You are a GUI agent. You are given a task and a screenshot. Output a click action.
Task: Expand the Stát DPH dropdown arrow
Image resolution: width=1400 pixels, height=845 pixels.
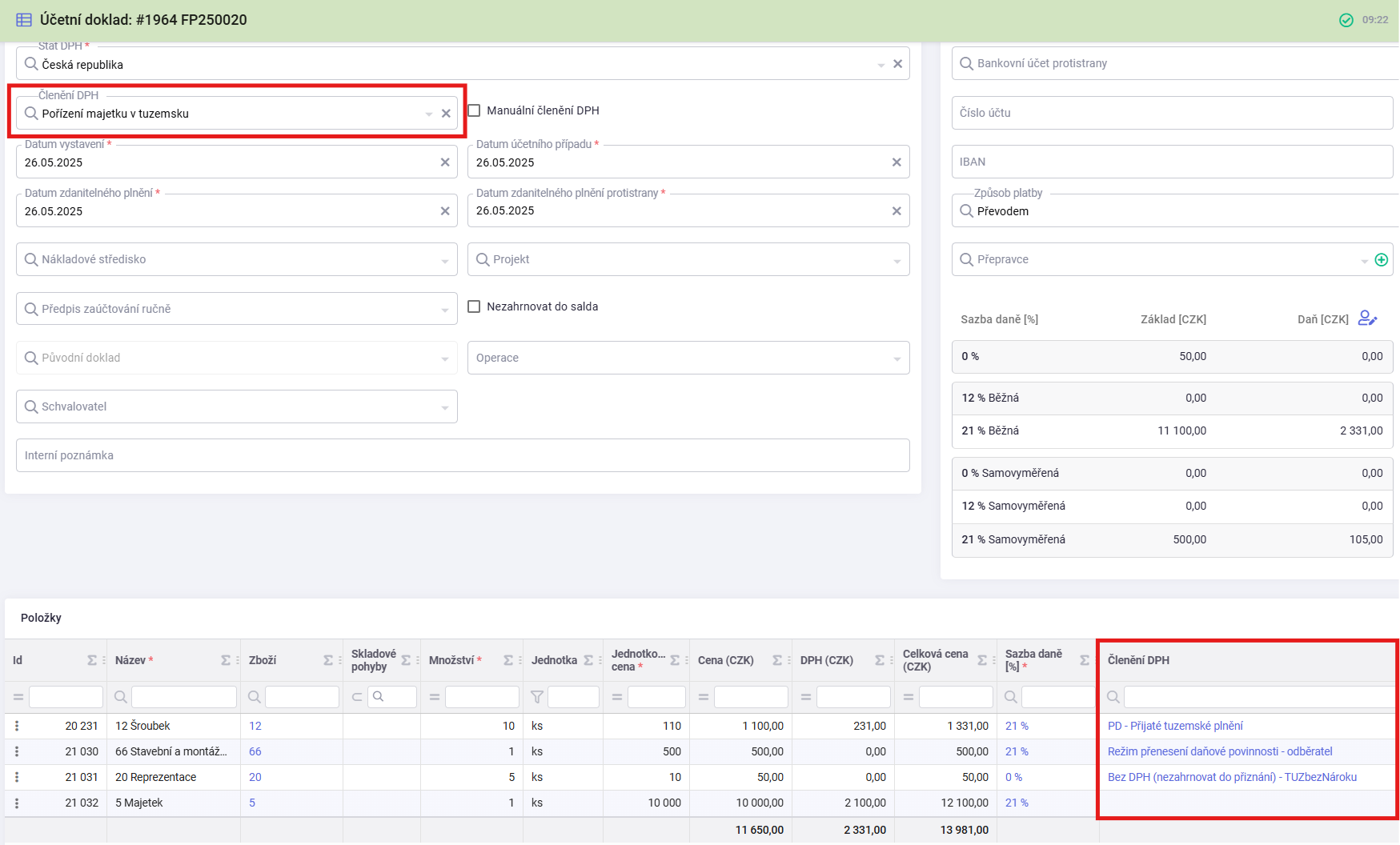(x=881, y=65)
